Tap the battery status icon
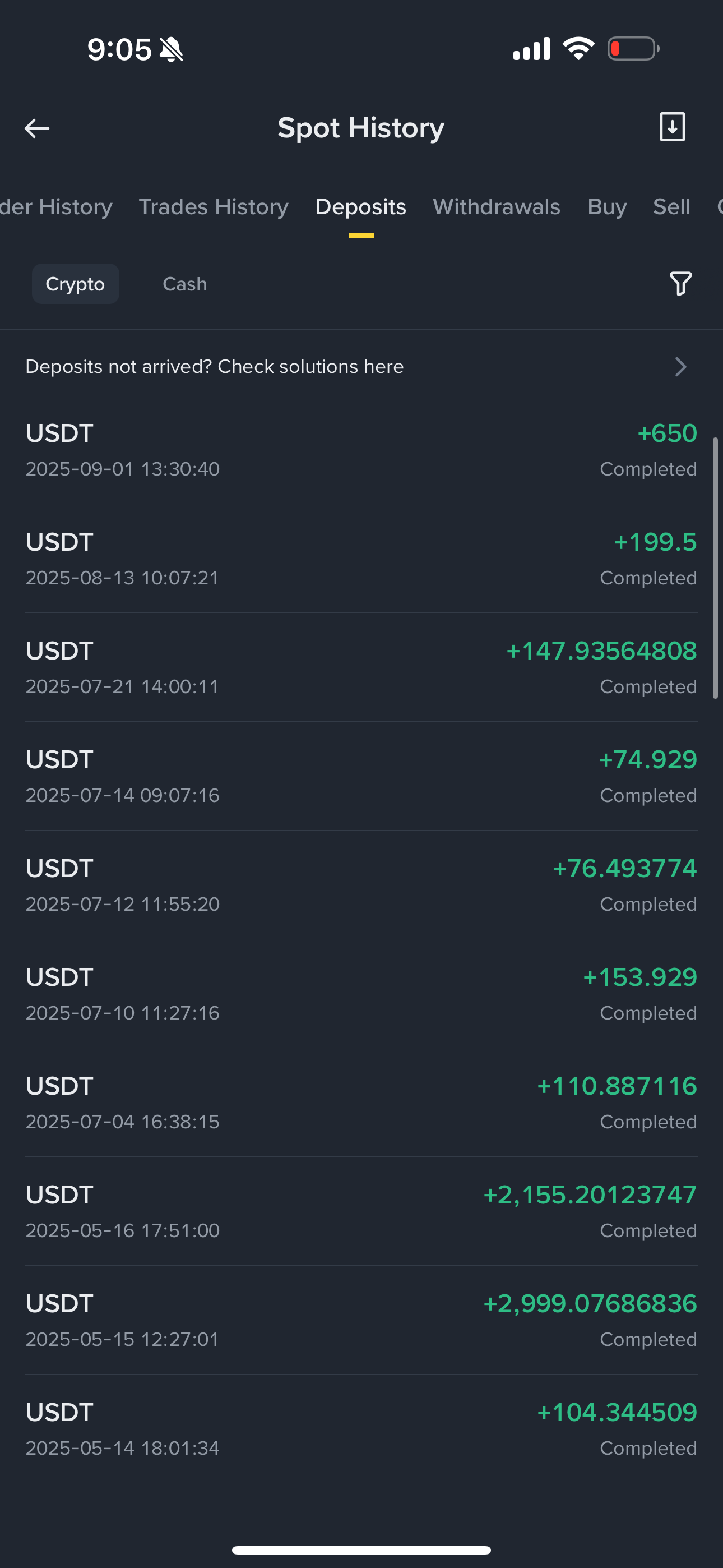The width and height of the screenshot is (723, 1568). 633,49
